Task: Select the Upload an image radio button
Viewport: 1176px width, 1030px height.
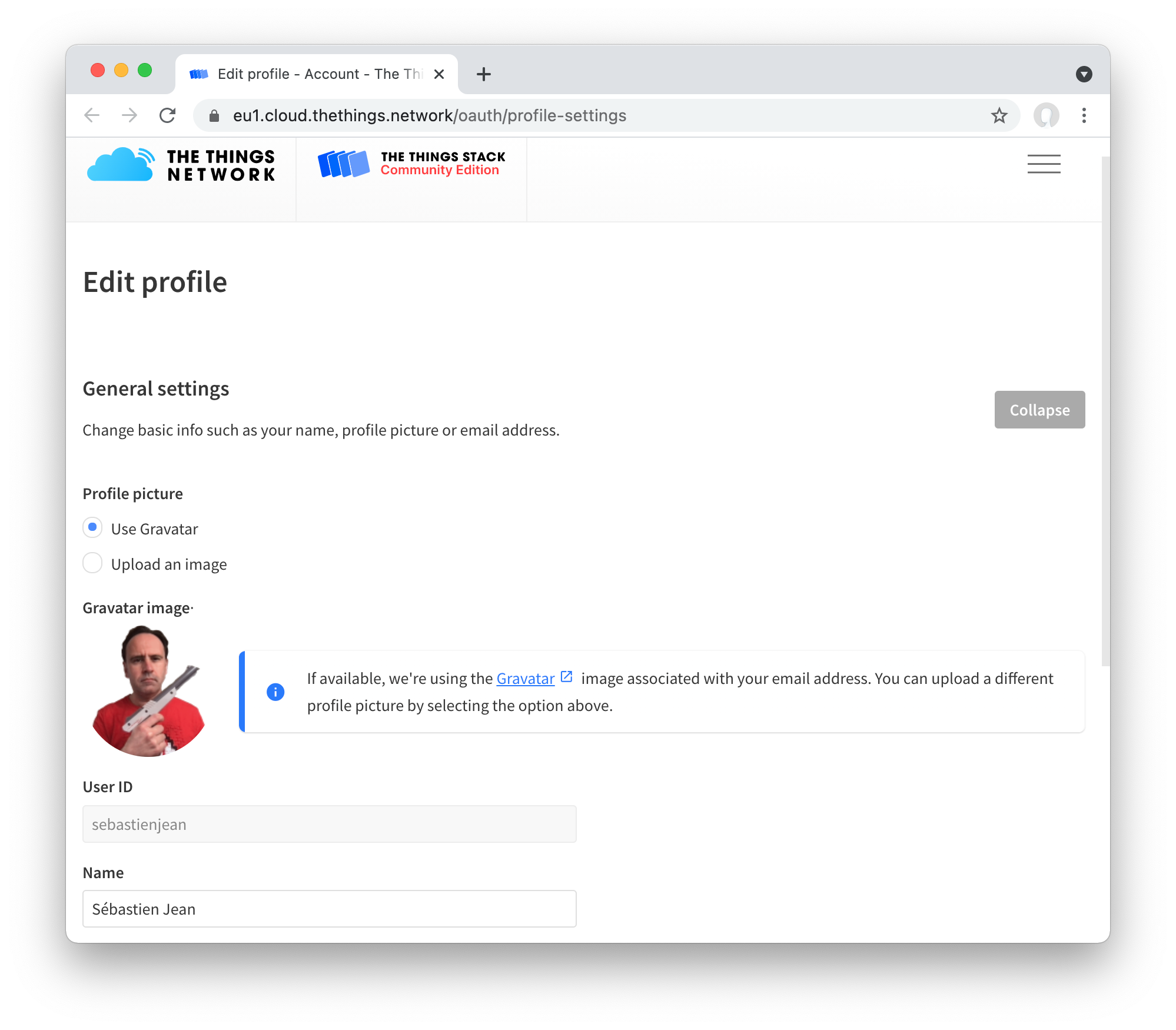Action: click(92, 564)
